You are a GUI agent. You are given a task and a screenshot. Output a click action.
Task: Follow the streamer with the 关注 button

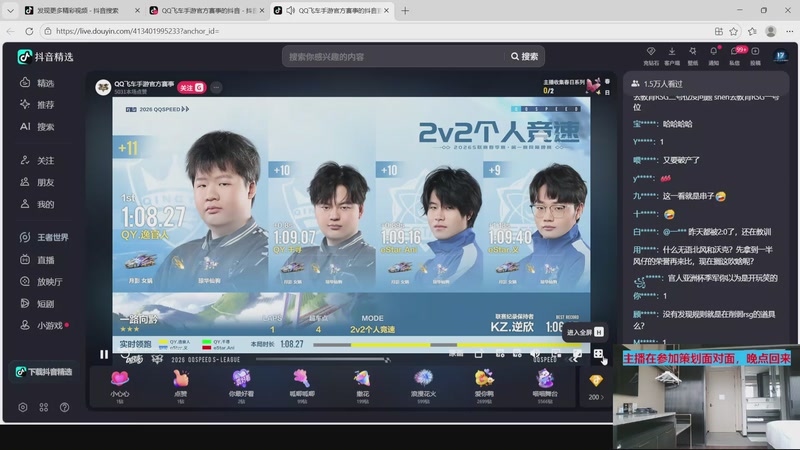click(x=191, y=88)
